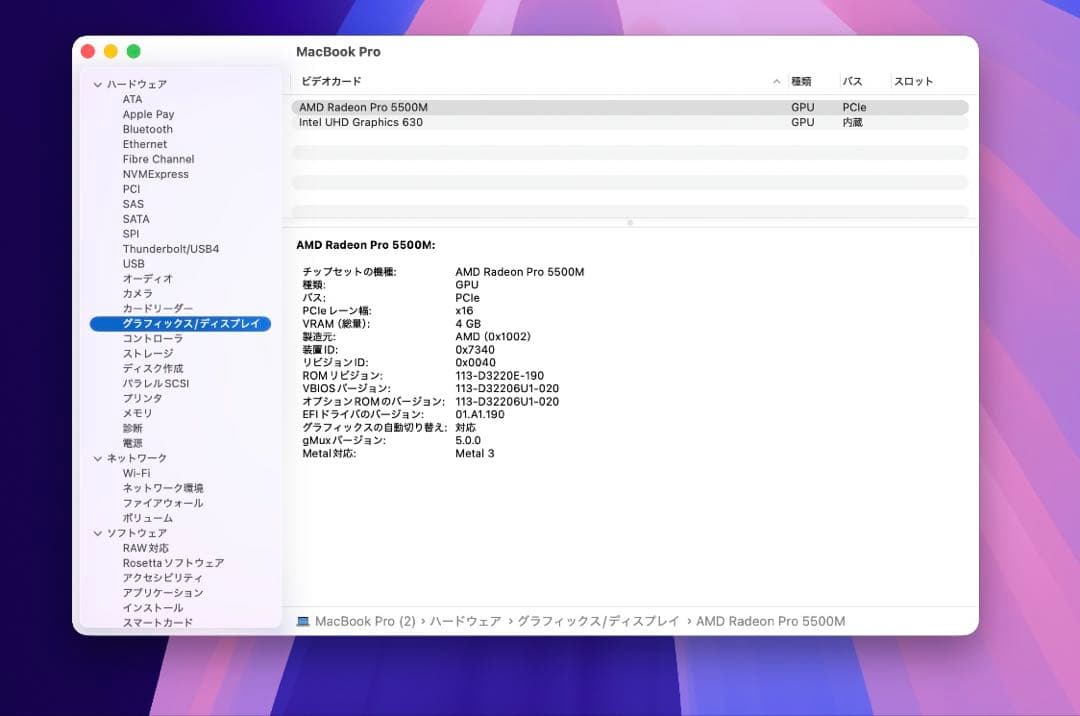
Task: Sort by 種類 column header
Action: point(801,81)
